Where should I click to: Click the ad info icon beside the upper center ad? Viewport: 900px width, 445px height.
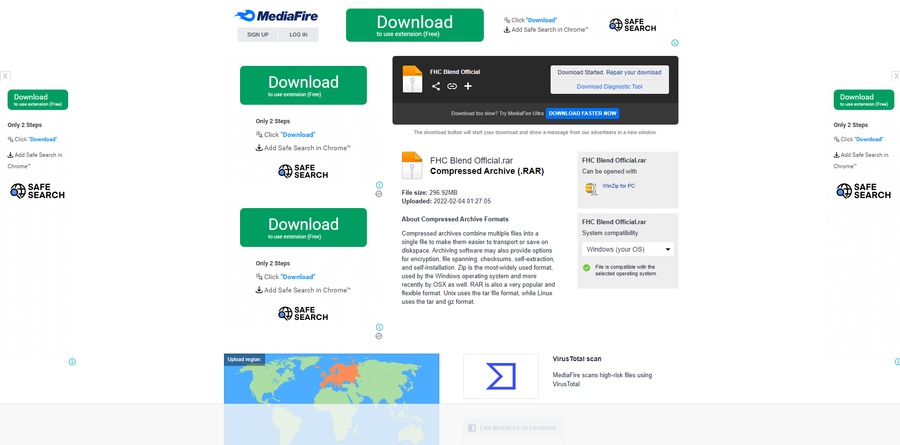tap(379, 185)
